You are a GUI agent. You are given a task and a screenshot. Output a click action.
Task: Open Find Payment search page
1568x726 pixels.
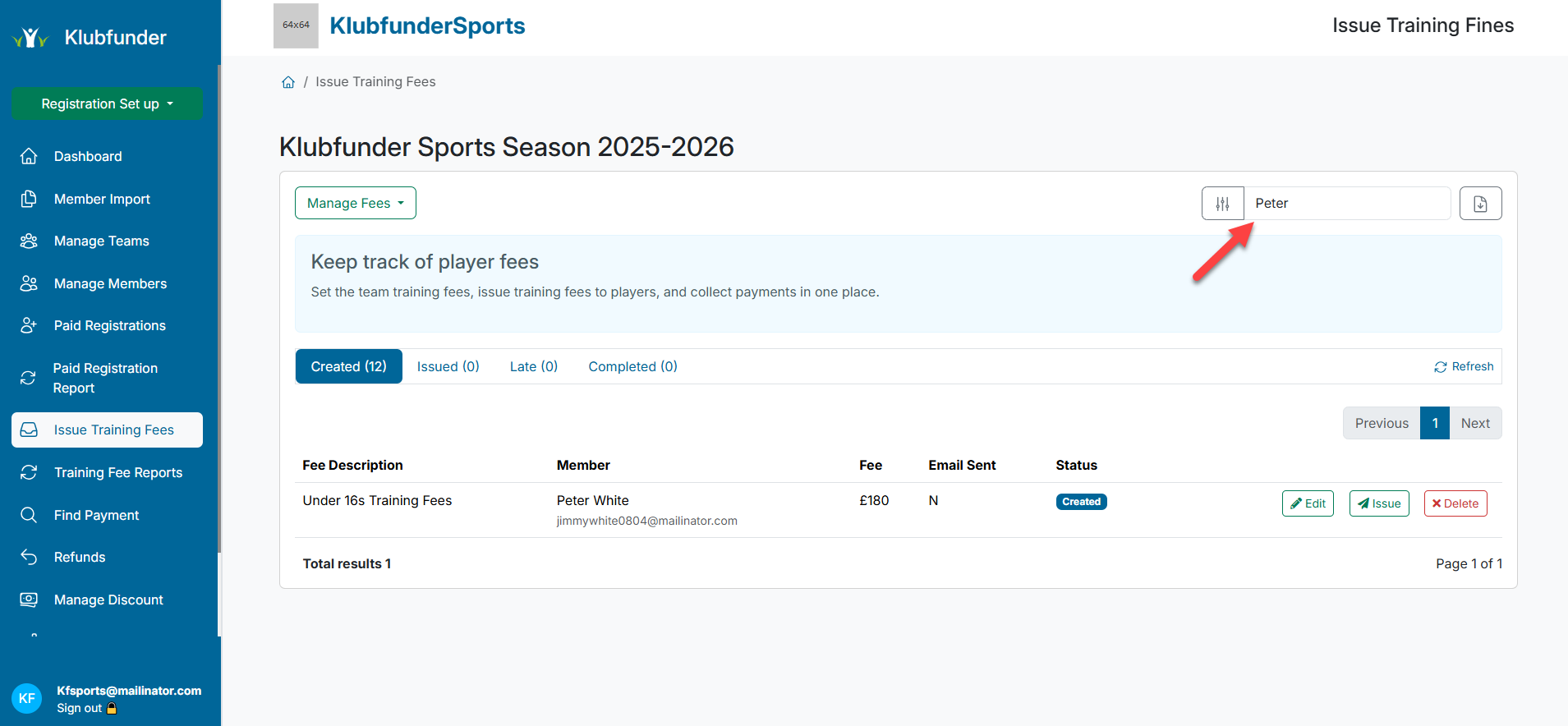(96, 515)
